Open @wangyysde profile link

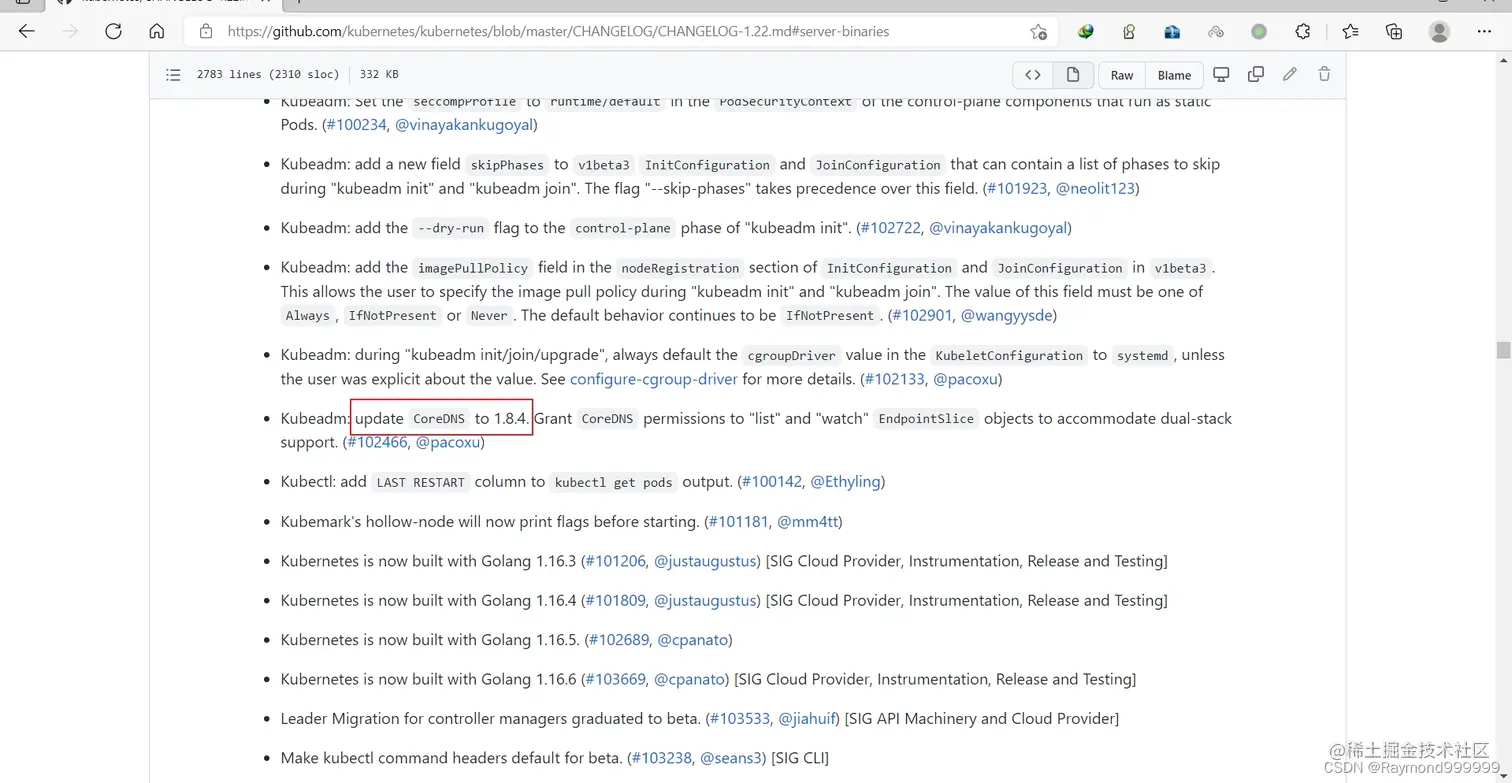(1006, 315)
